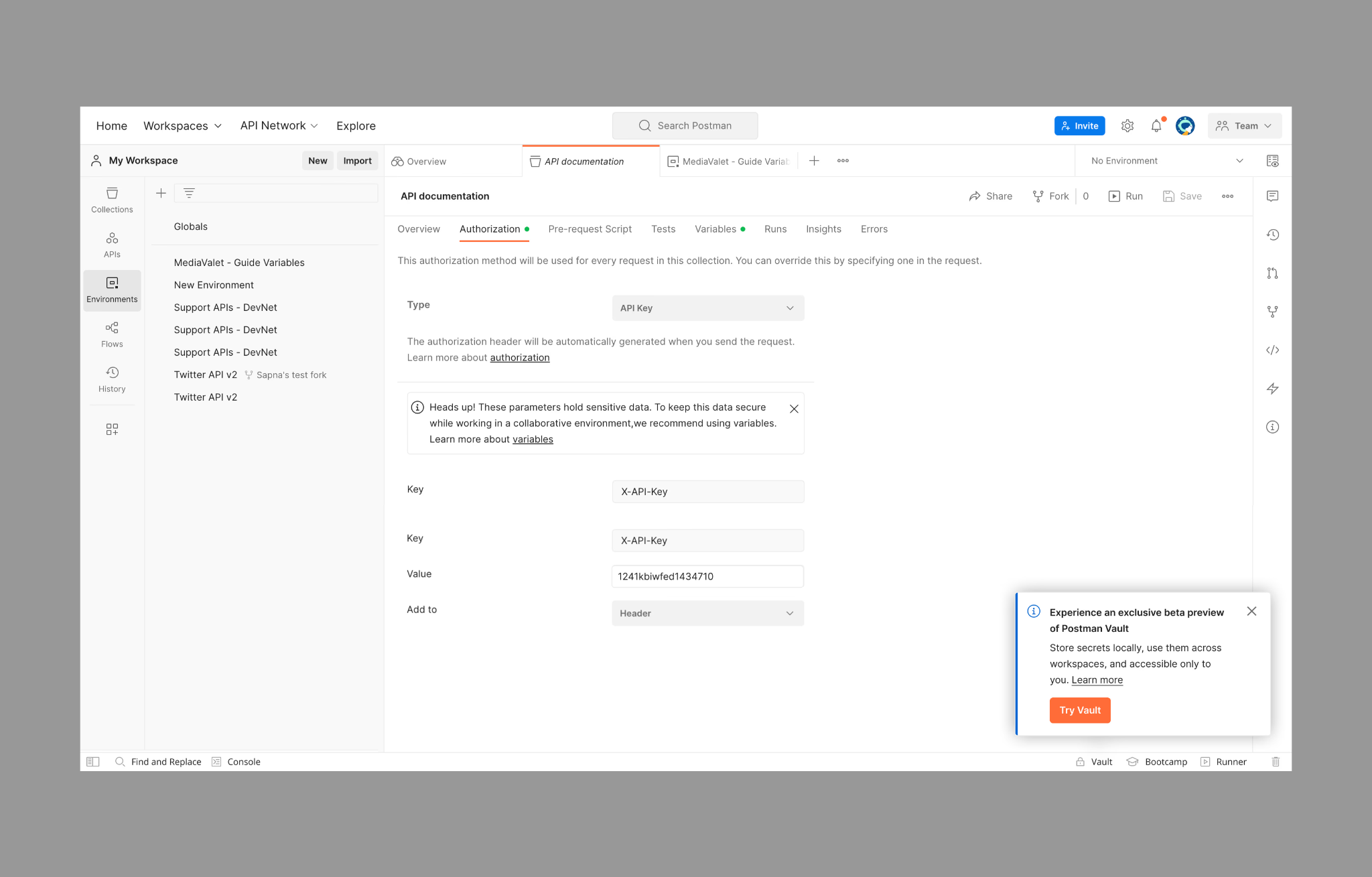
Task: Open the settings gear icon
Action: pyautogui.click(x=1127, y=126)
